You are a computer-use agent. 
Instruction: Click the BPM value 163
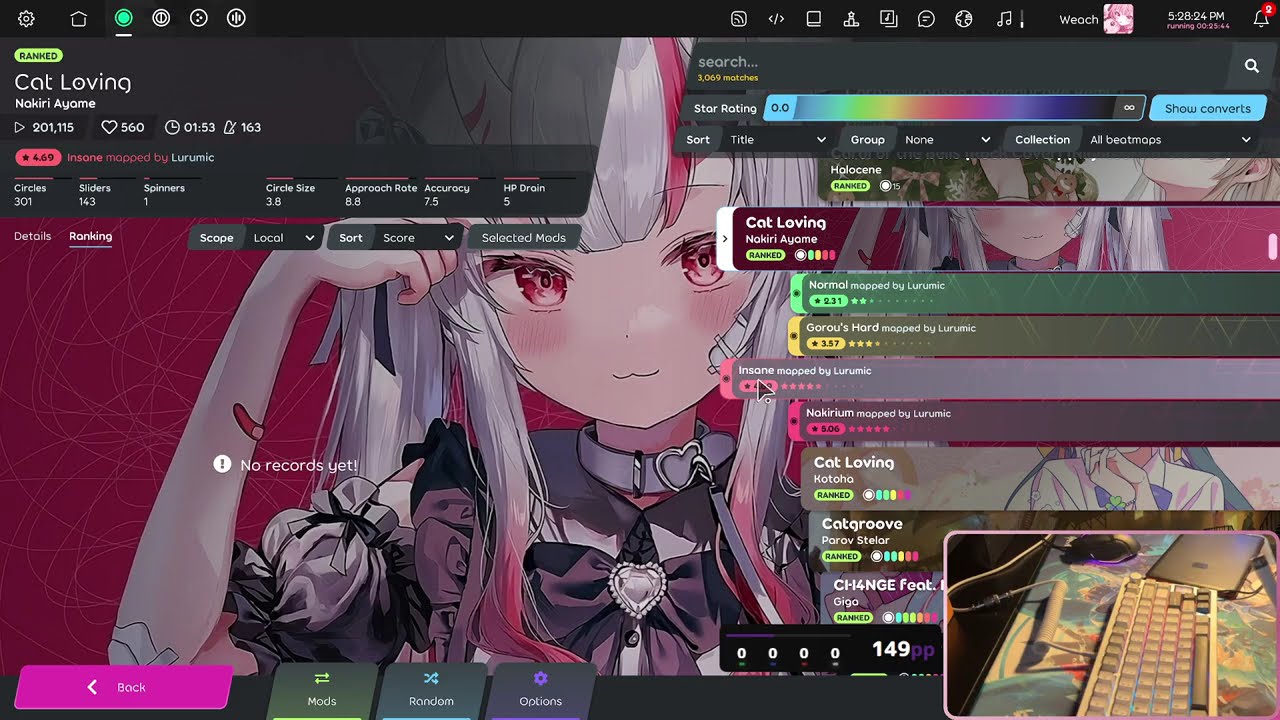(242, 127)
